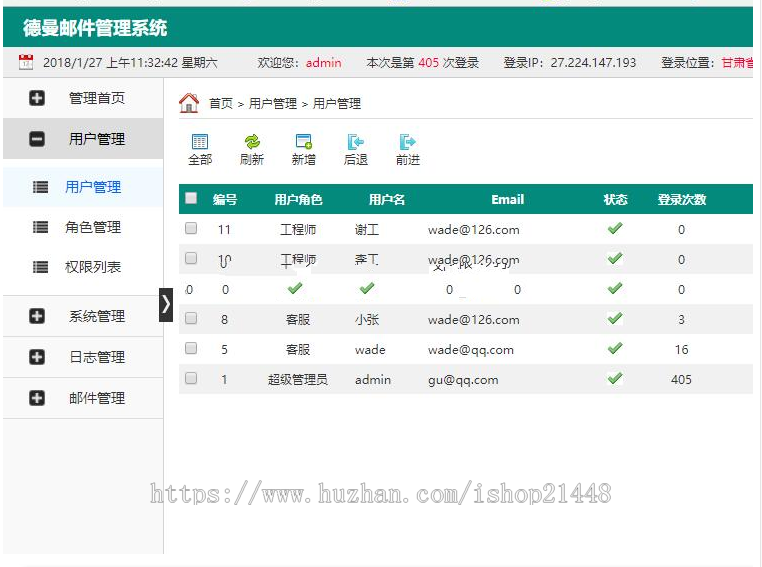
Task: Click the middle 用户管理 breadcrumb link
Action: pos(273,103)
